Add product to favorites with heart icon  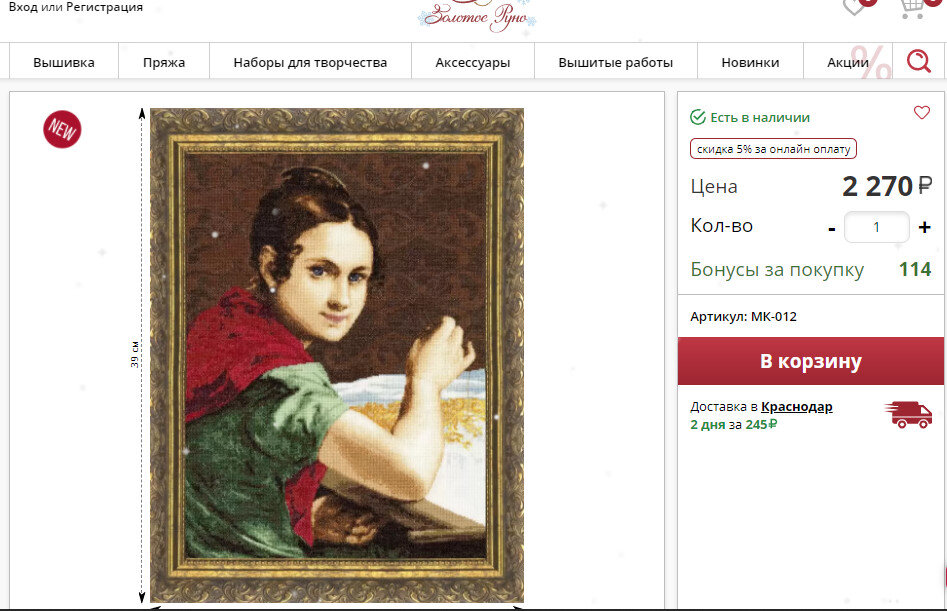click(922, 112)
